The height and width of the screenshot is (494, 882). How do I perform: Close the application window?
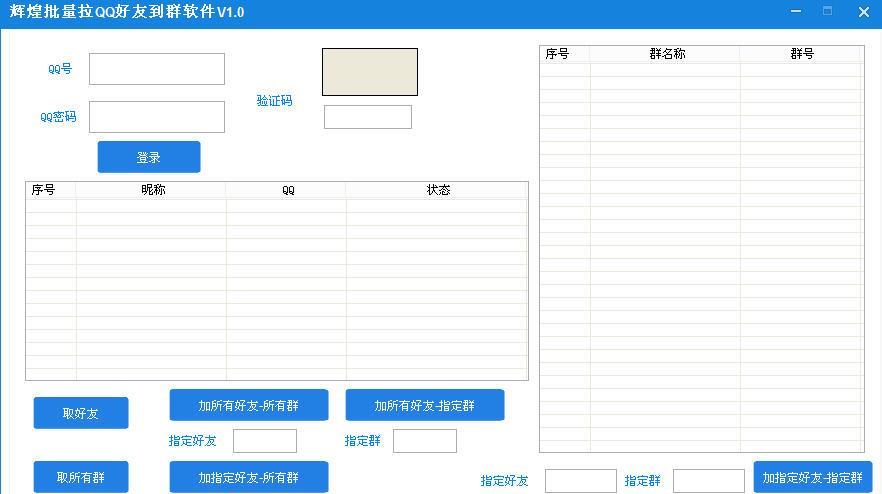point(863,11)
